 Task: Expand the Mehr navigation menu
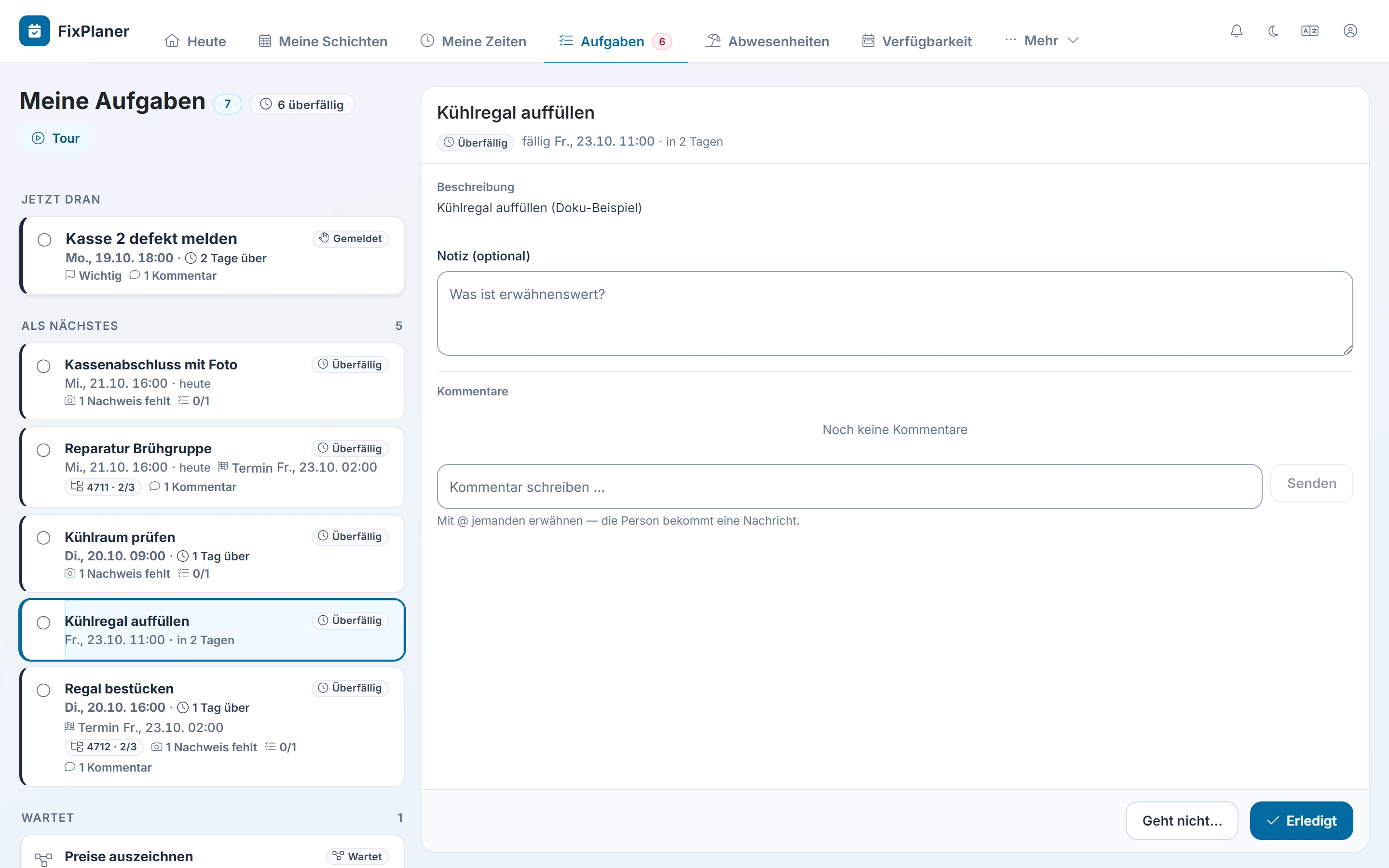pos(1042,41)
